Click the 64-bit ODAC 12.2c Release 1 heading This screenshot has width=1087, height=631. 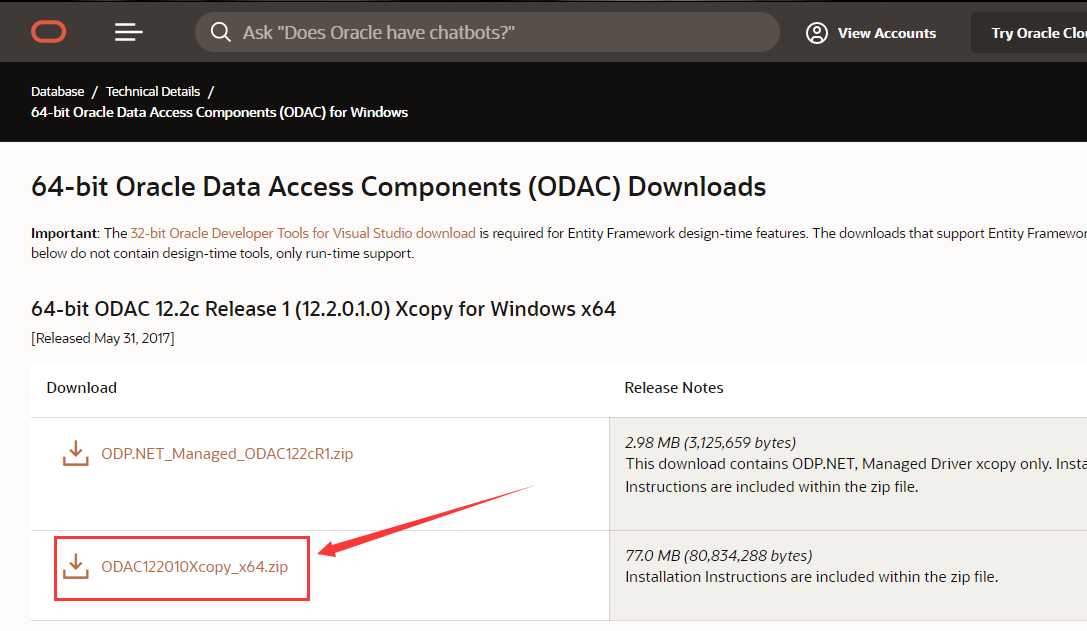(323, 309)
